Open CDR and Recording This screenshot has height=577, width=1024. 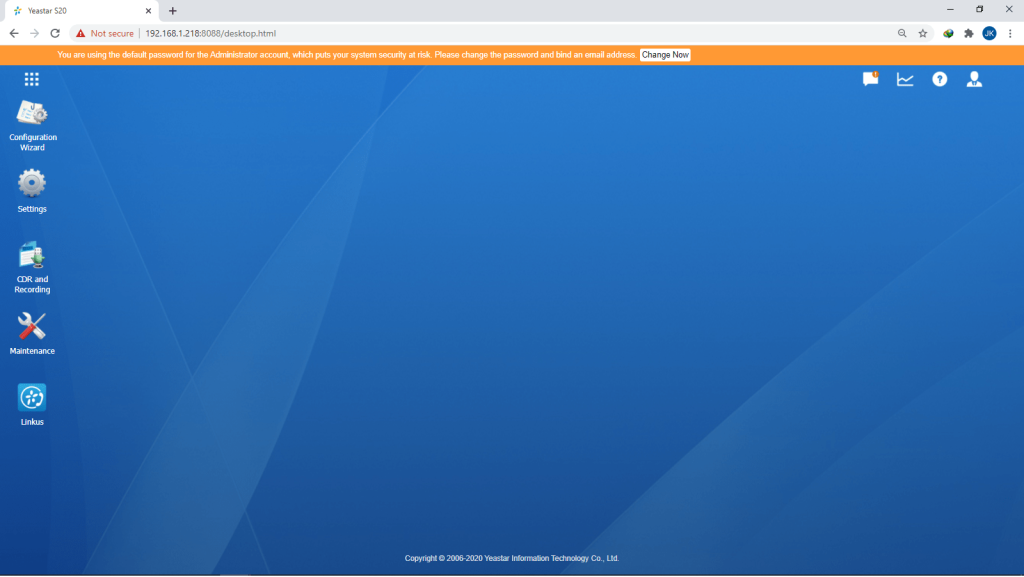point(32,267)
